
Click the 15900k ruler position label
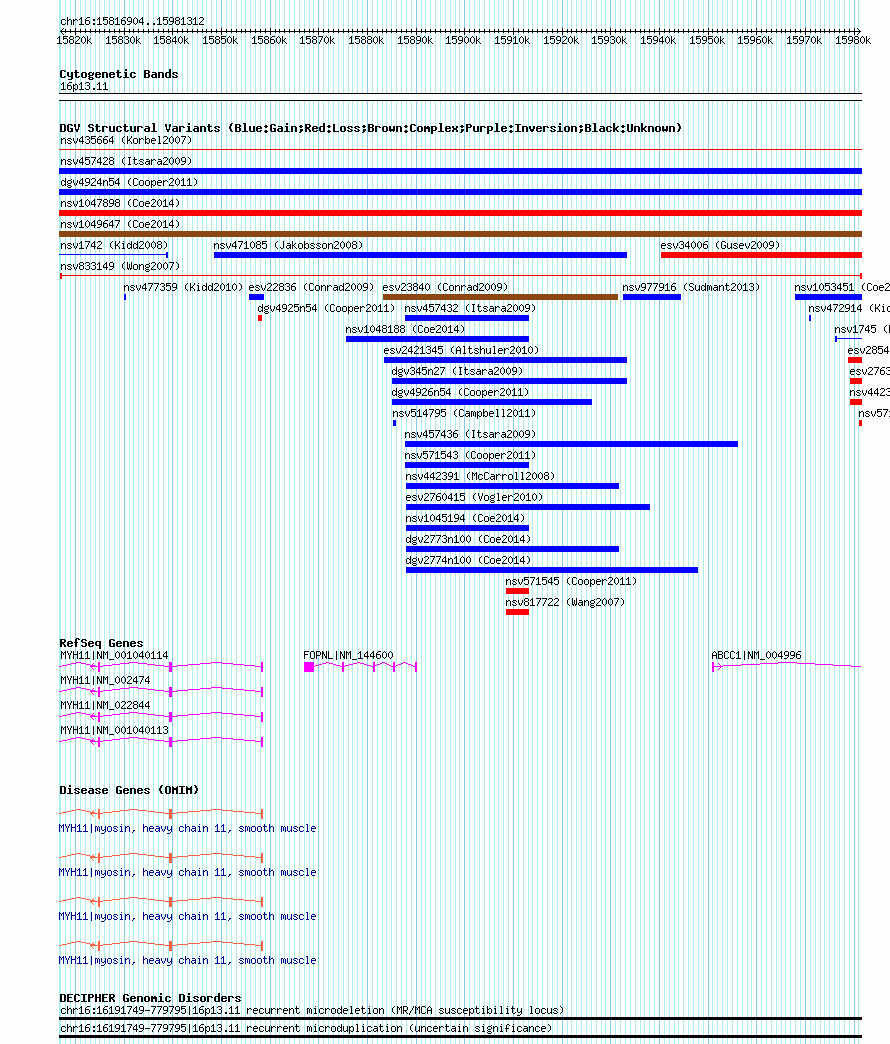tap(463, 41)
